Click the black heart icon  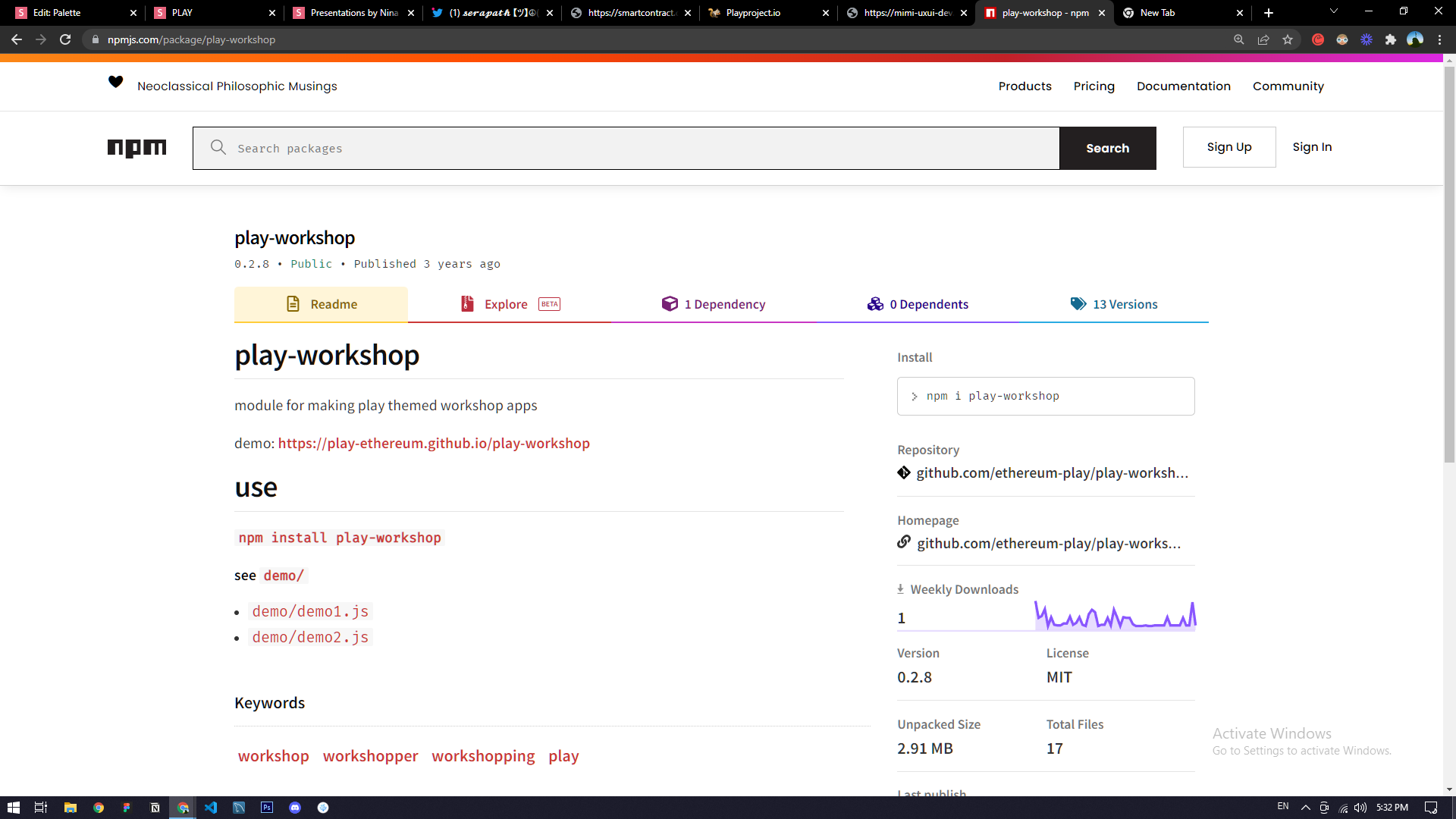pyautogui.click(x=115, y=82)
